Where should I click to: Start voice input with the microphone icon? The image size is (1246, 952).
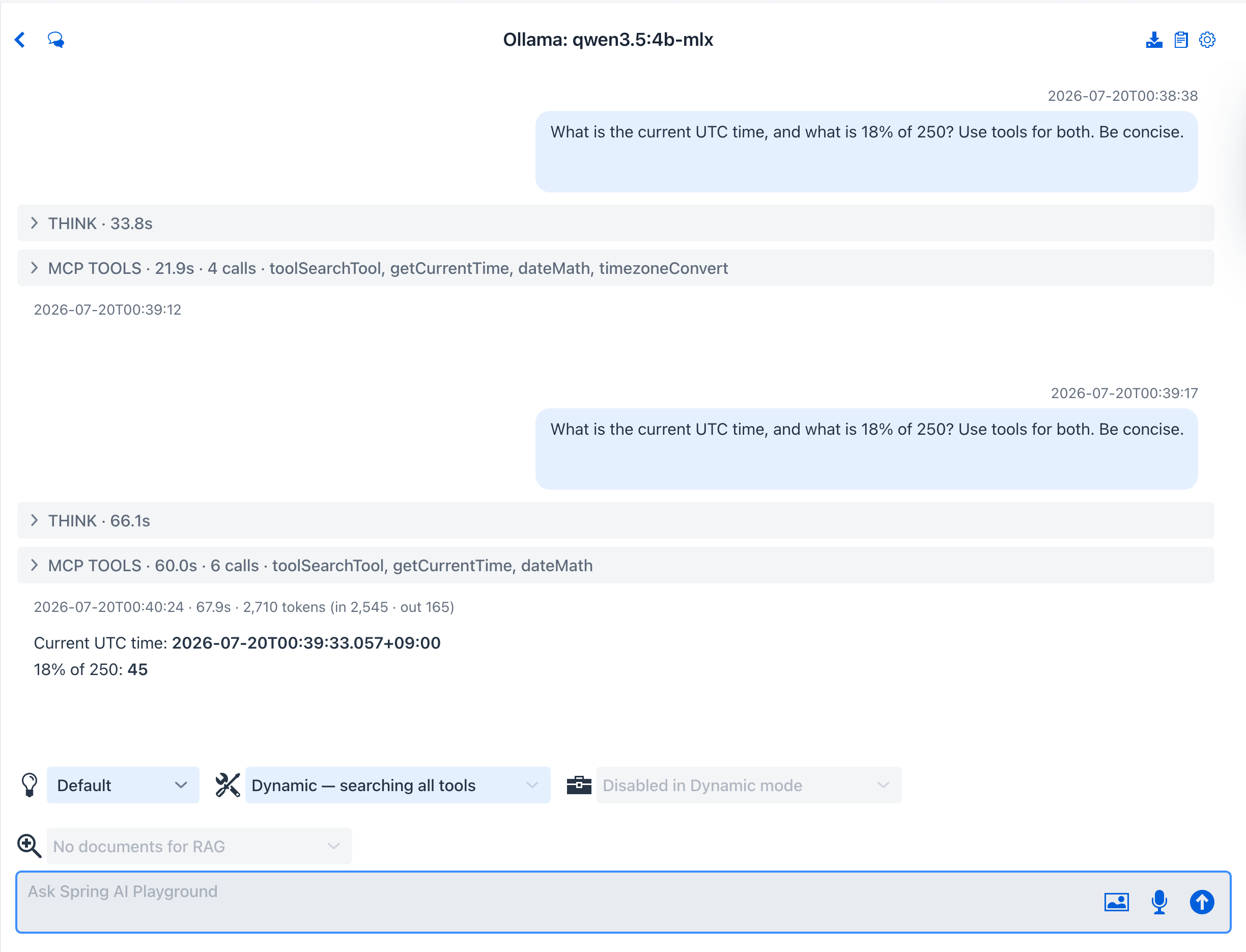(x=1159, y=902)
